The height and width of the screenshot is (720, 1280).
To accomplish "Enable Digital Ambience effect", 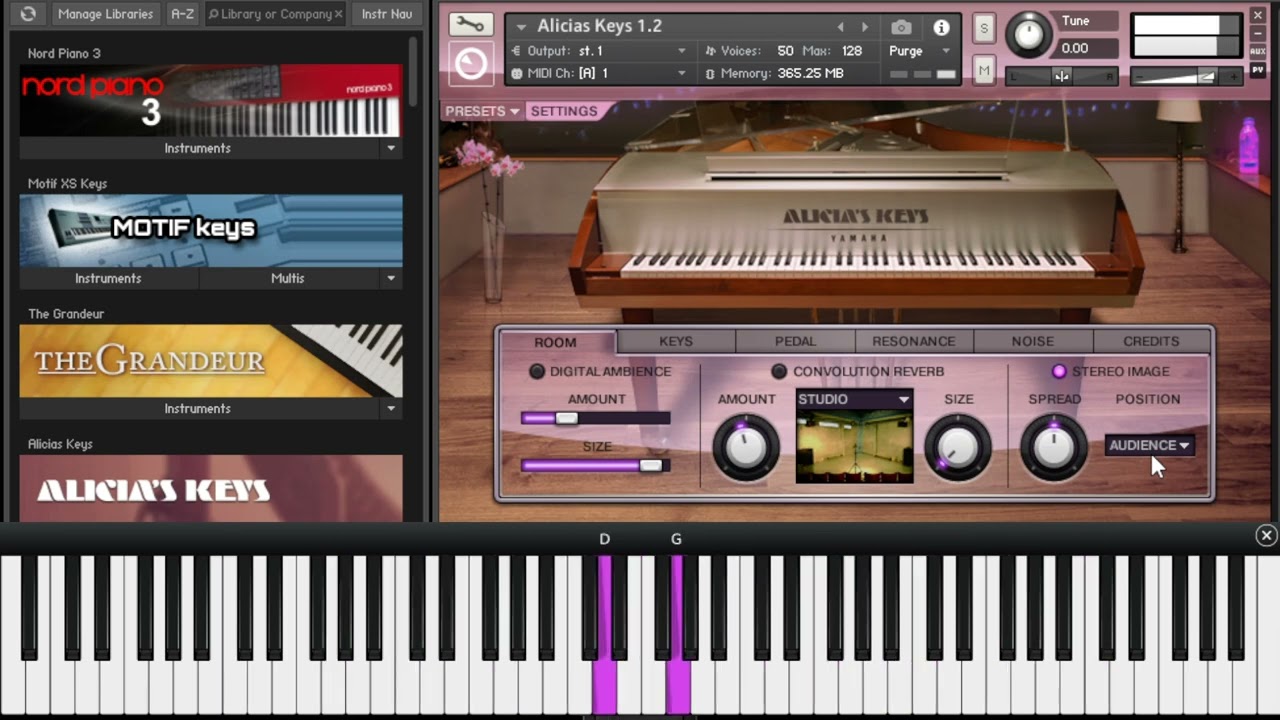I will pos(537,371).
